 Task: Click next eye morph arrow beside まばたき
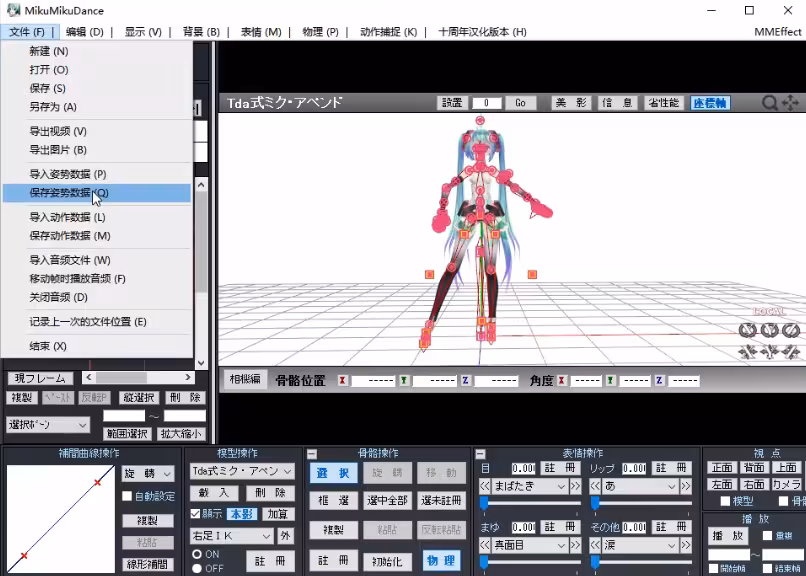(x=575, y=486)
